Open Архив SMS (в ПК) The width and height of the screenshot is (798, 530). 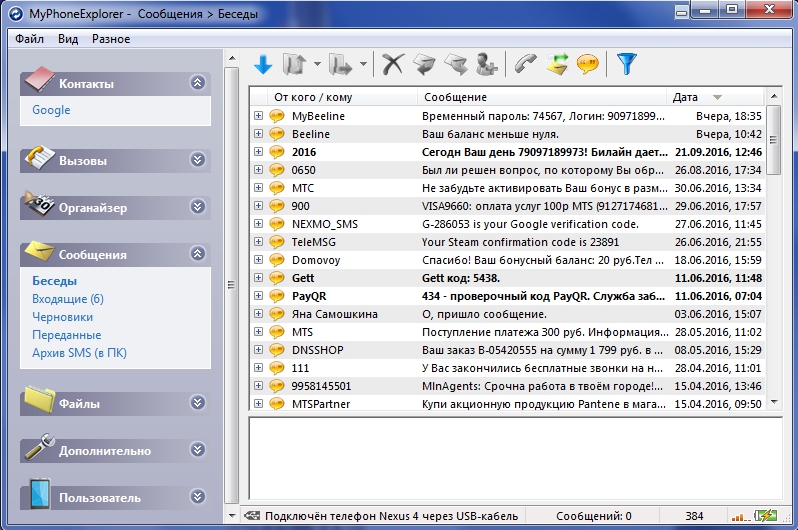(x=79, y=353)
